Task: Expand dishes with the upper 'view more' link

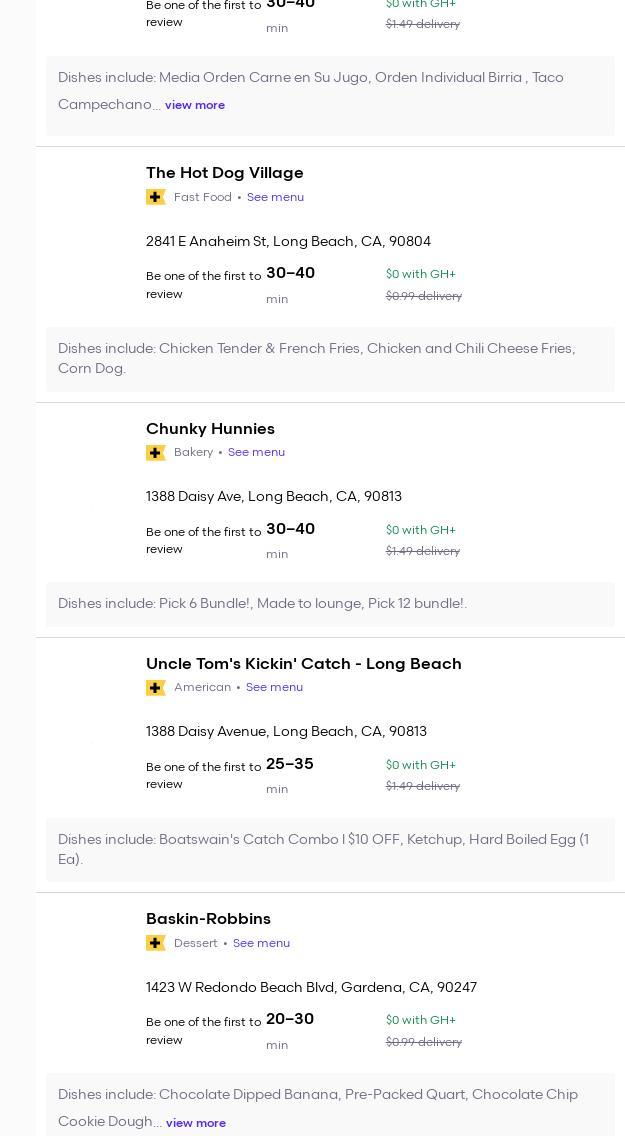Action: coord(195,105)
